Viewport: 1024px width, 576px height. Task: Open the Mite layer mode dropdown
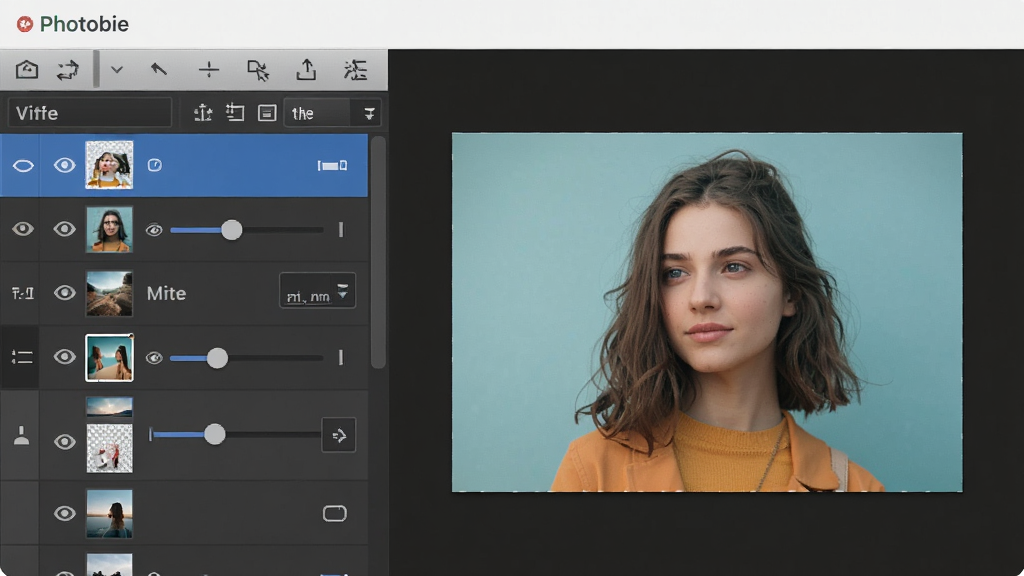coord(317,291)
